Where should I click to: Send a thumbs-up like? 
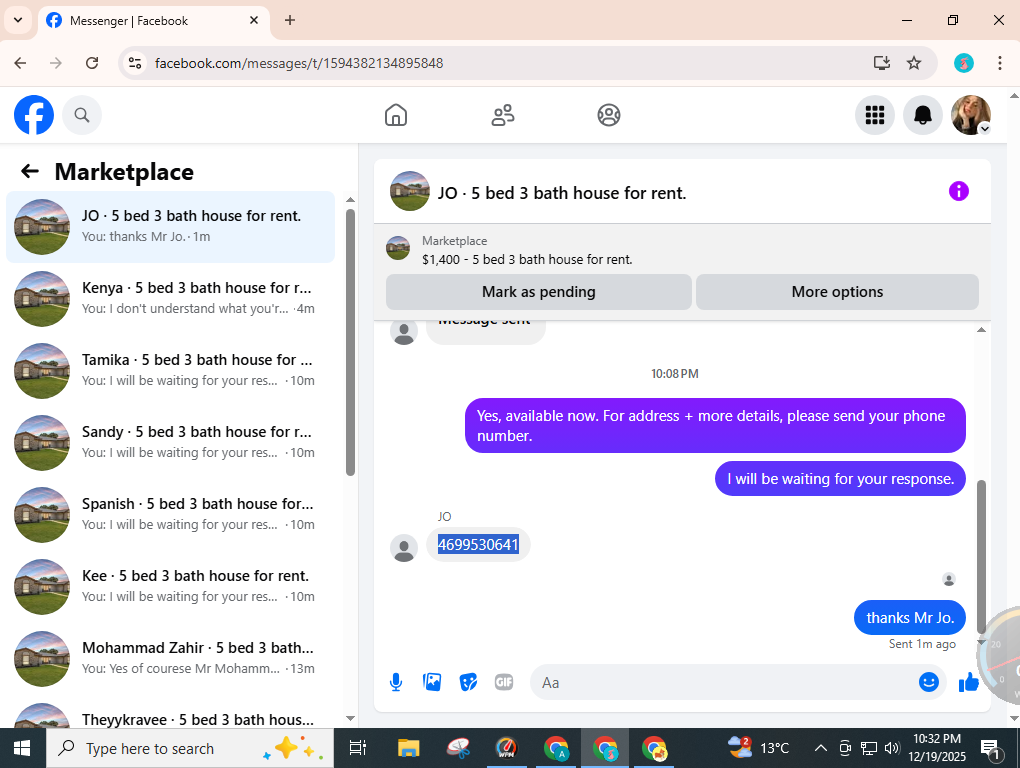tap(969, 682)
